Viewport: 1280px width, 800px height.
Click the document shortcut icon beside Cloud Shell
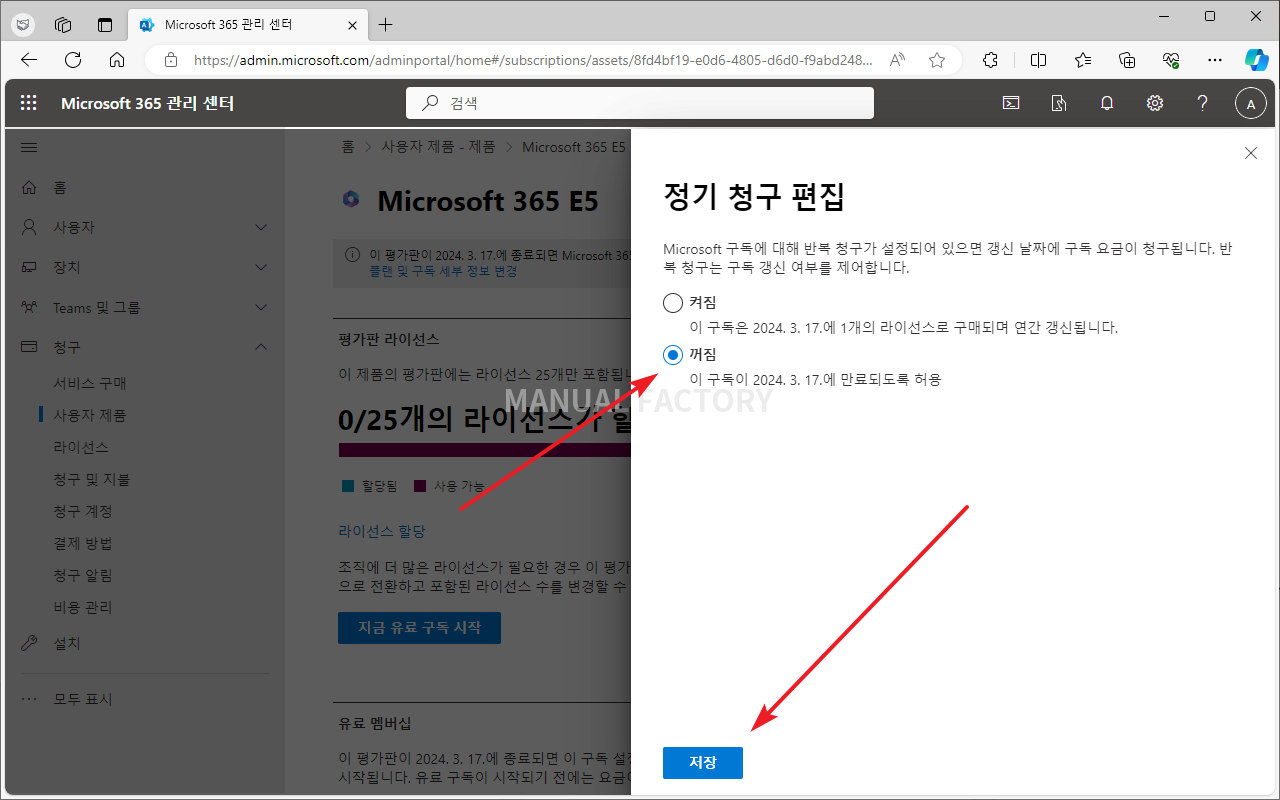[x=1059, y=103]
